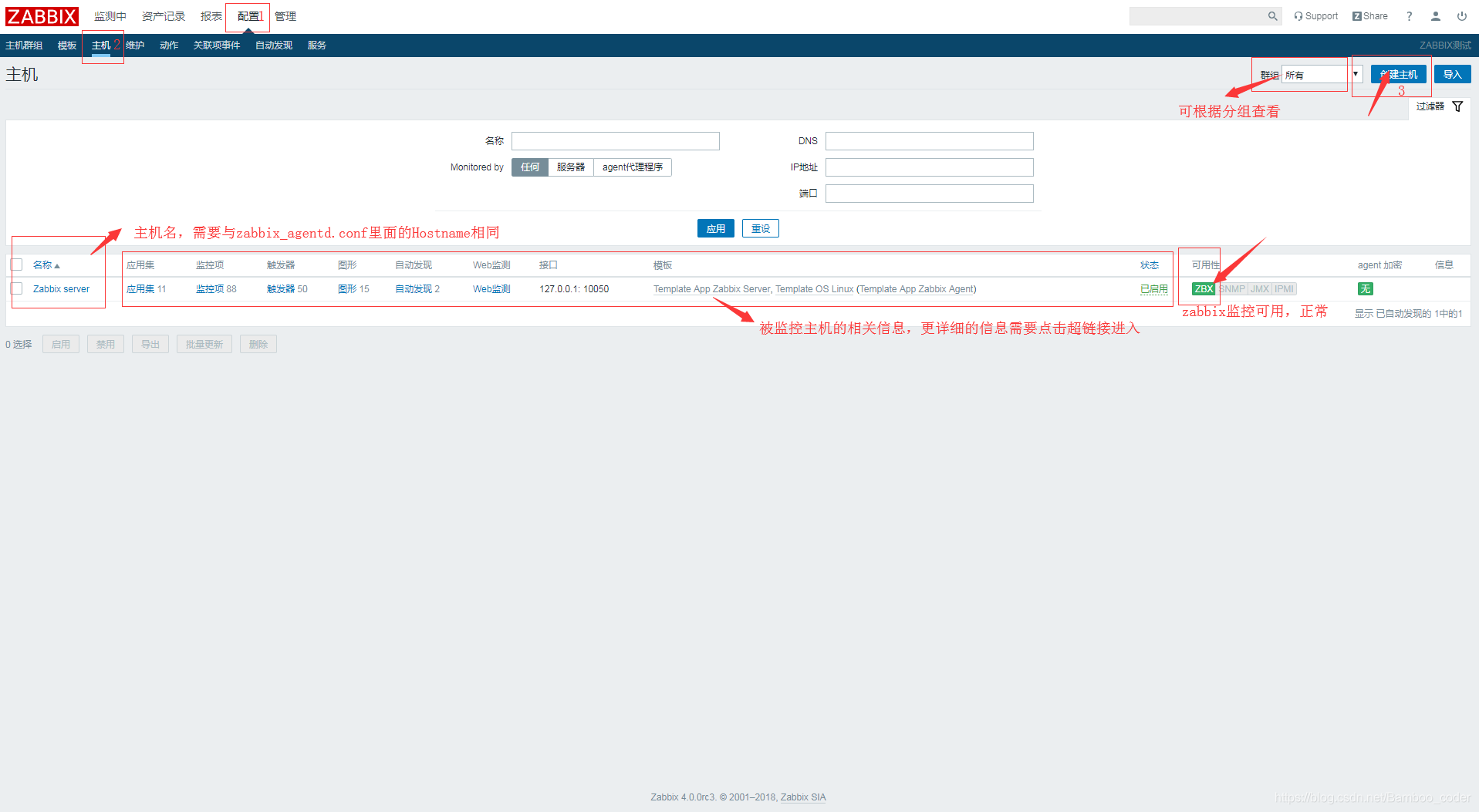
Task: Open 触发器 50 link
Action: (x=281, y=289)
